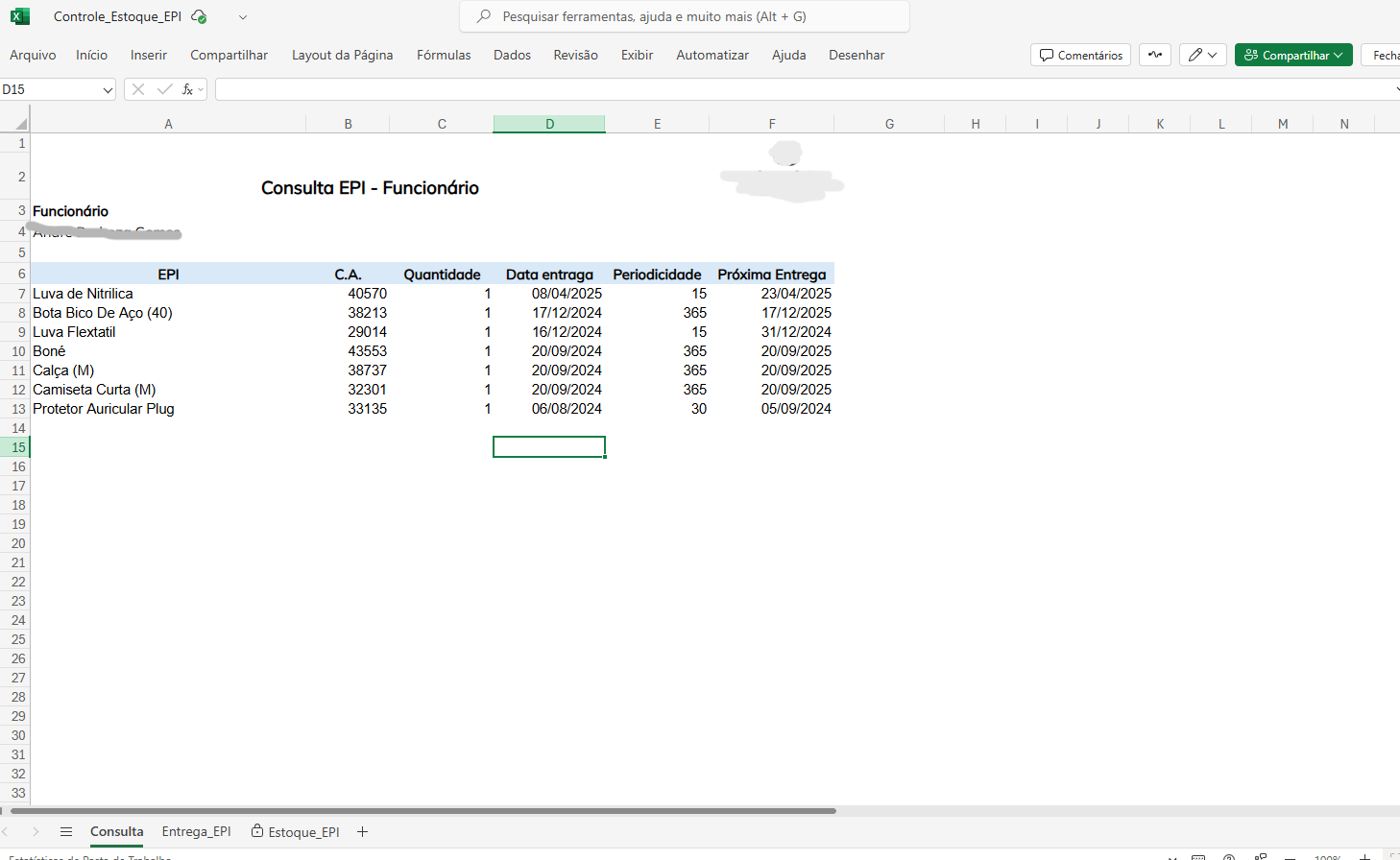
Task: Select the Dados ribbon tab
Action: pyautogui.click(x=513, y=55)
